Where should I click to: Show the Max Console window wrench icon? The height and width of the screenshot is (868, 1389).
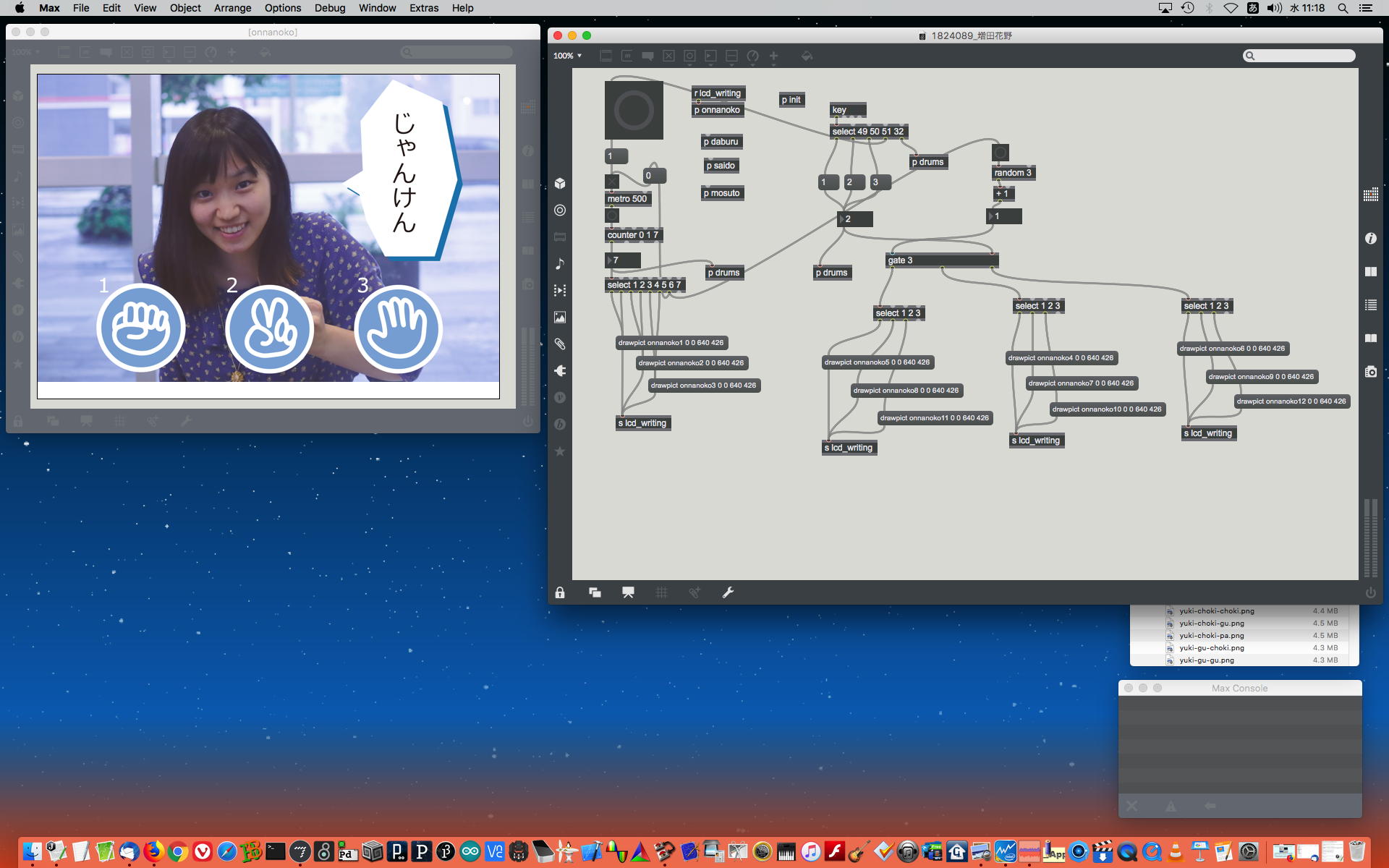point(728,592)
